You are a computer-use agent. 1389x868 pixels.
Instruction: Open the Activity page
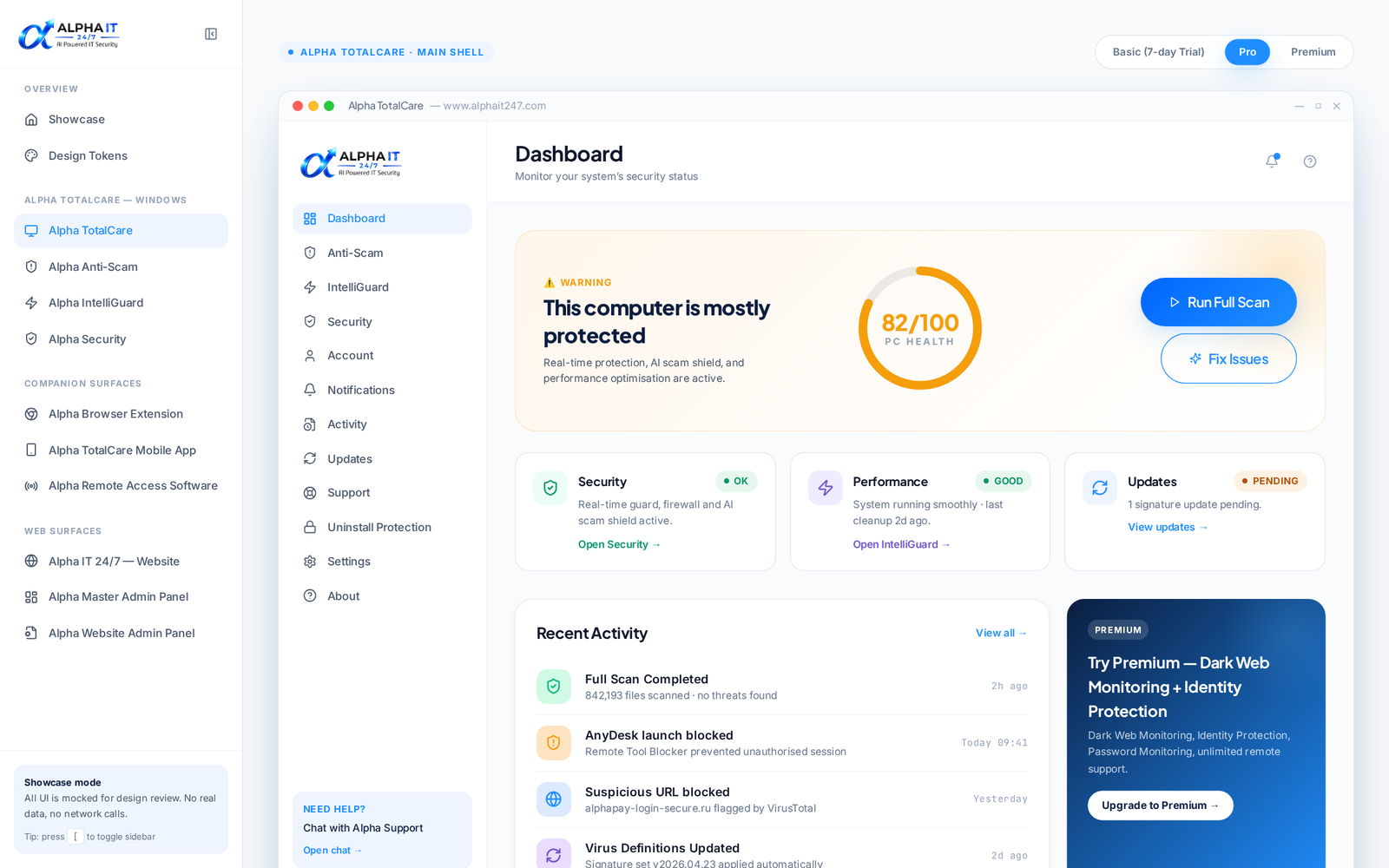point(382,424)
